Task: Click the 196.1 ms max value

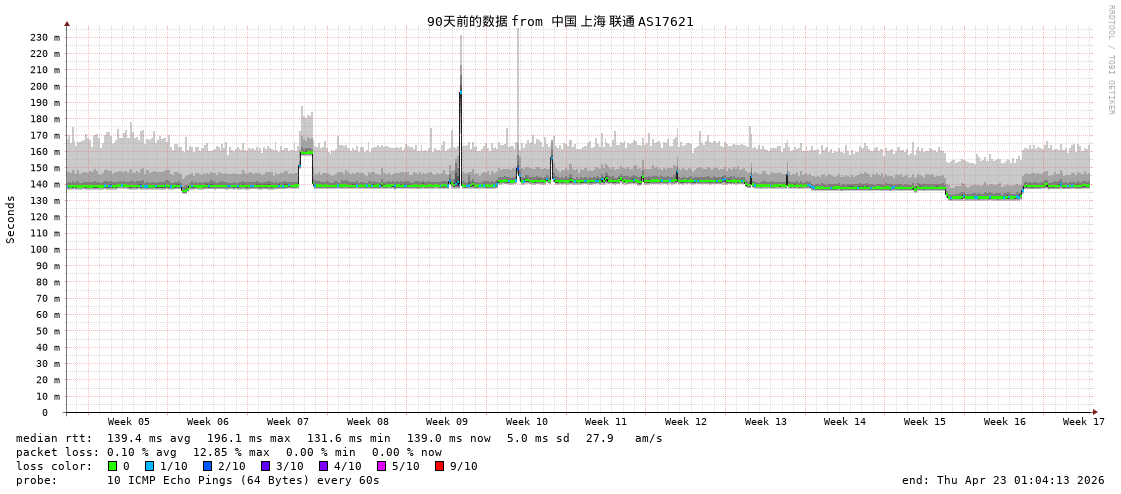Action: click(250, 438)
